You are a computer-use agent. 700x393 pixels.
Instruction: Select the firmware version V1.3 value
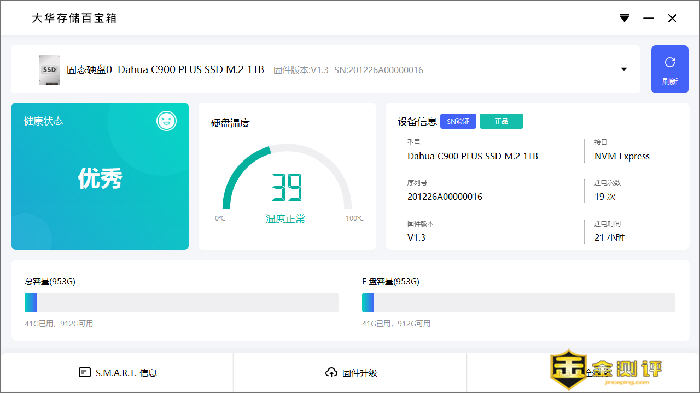pos(416,238)
